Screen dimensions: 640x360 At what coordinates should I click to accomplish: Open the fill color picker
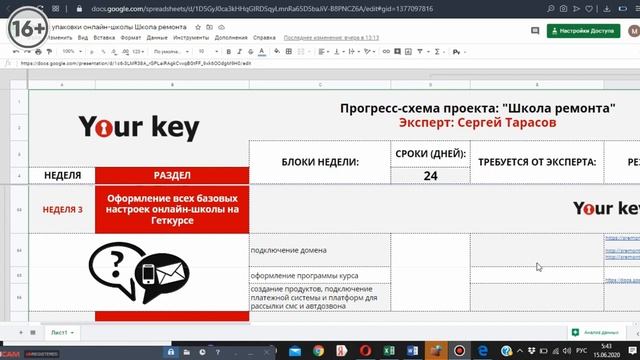coord(277,51)
